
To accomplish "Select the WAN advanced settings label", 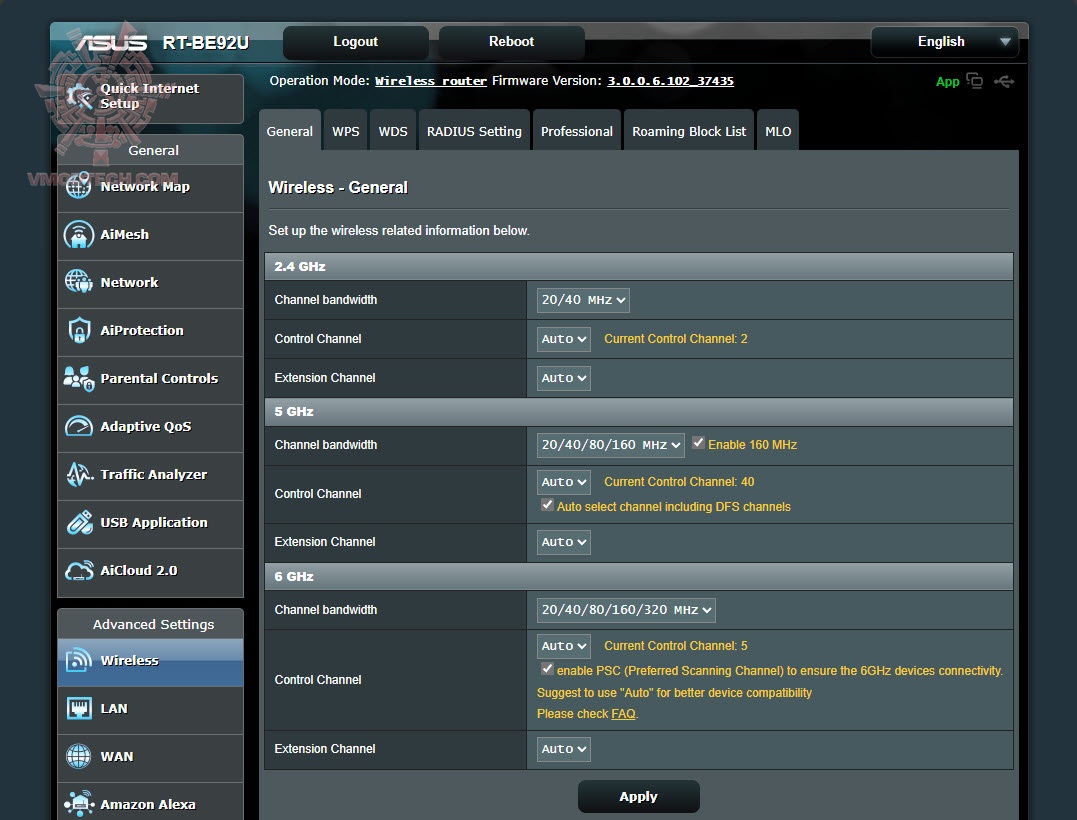I will click(x=117, y=757).
